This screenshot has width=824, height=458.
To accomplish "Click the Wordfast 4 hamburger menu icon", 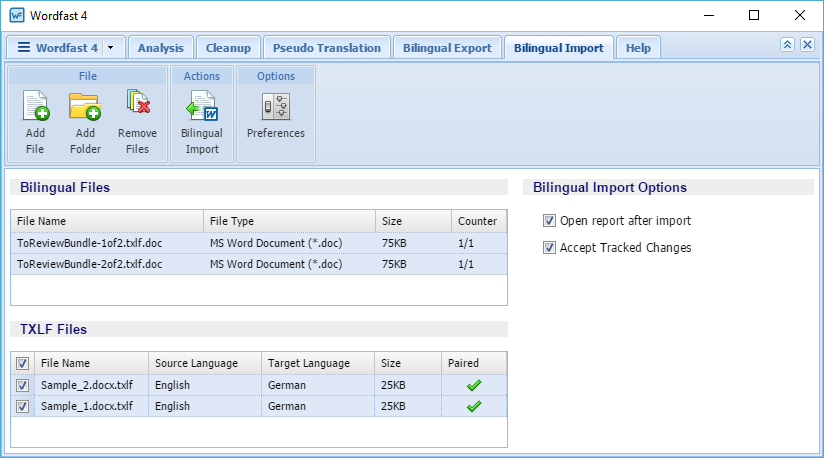I will [x=24, y=47].
